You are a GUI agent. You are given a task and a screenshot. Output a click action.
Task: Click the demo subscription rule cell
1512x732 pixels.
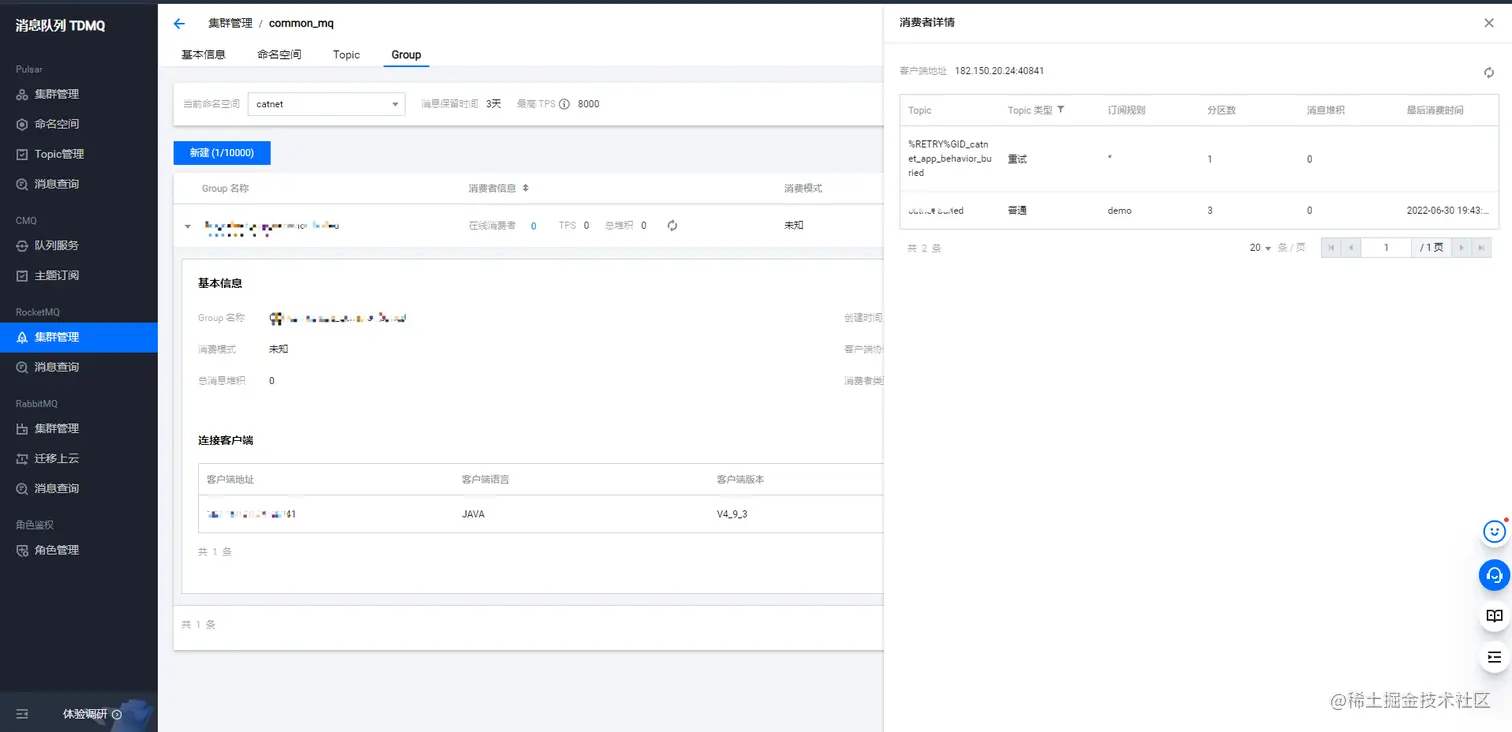tap(1120, 211)
